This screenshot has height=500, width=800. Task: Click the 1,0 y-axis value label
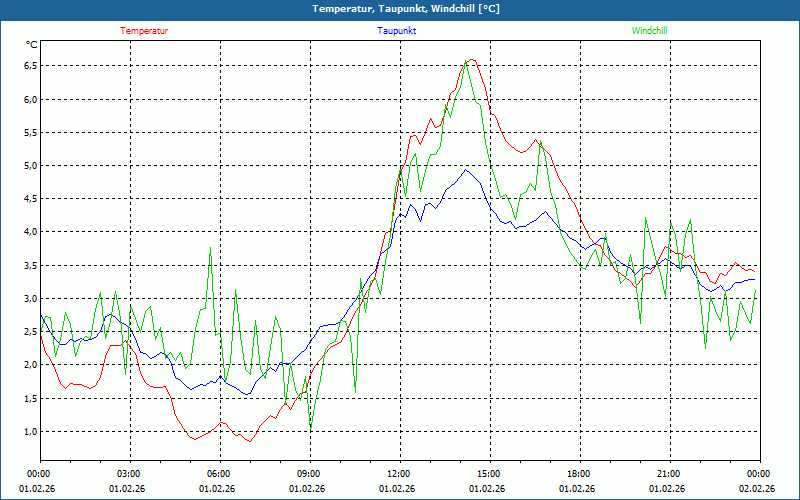pos(30,432)
